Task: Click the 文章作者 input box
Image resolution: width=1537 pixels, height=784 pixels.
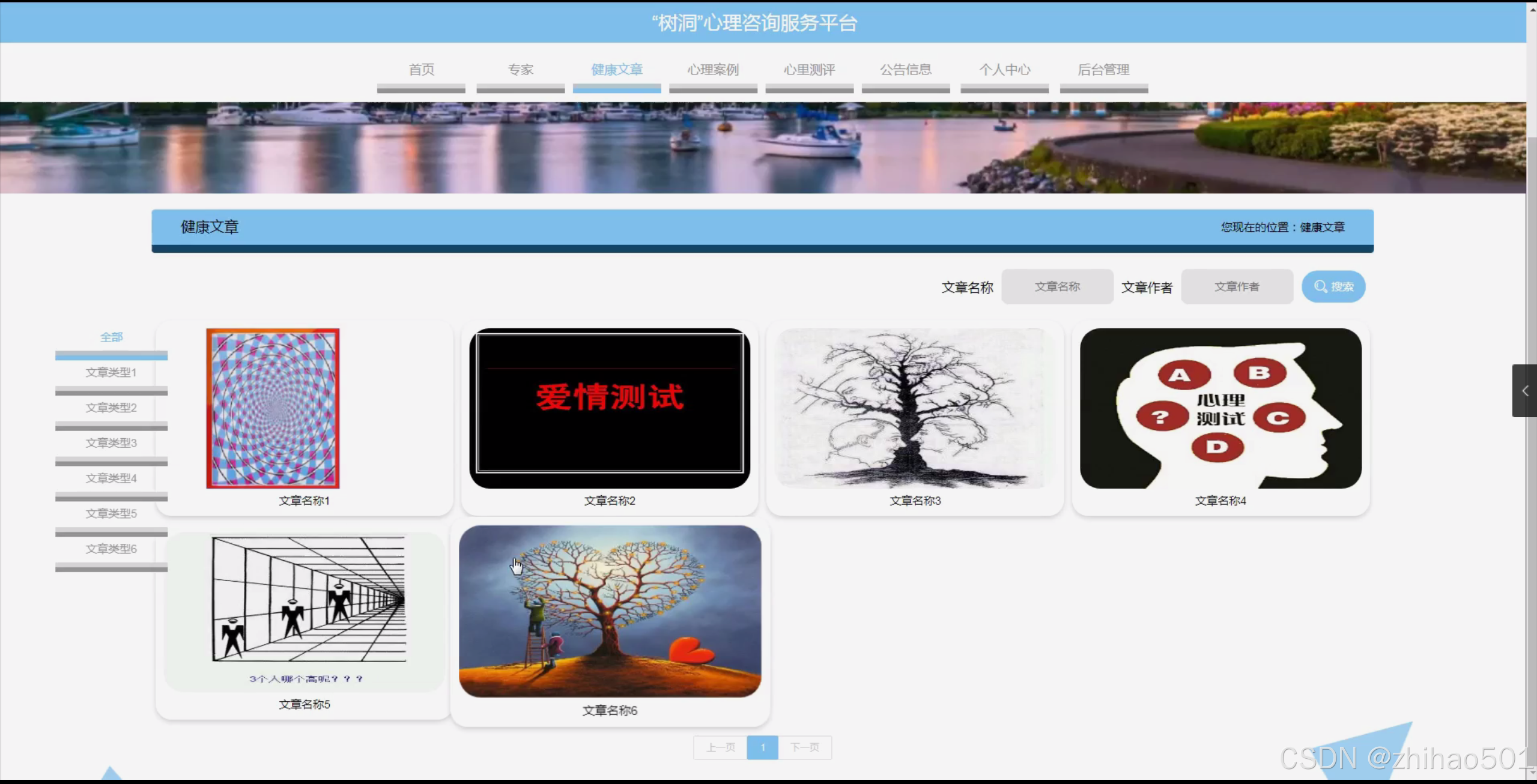Action: coord(1236,286)
